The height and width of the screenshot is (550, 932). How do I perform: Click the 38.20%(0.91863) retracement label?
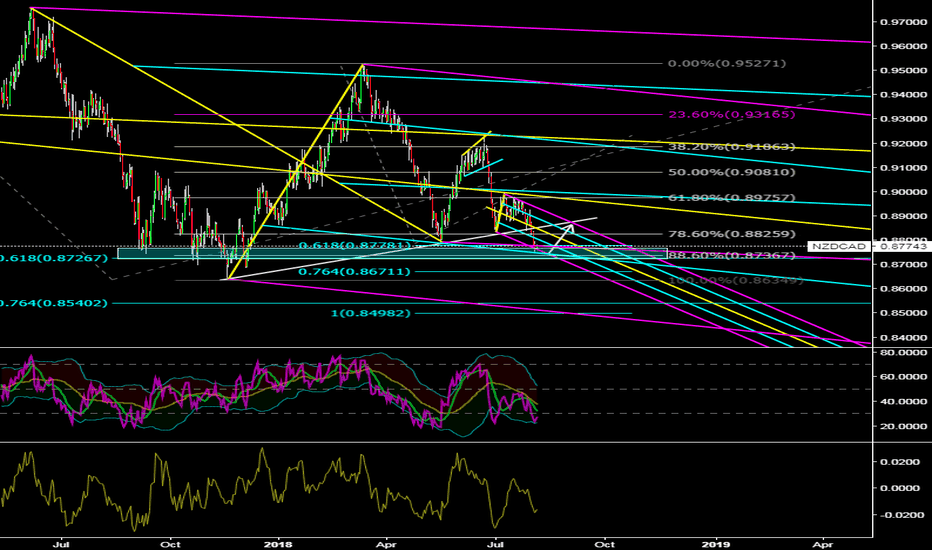pyautogui.click(x=732, y=146)
